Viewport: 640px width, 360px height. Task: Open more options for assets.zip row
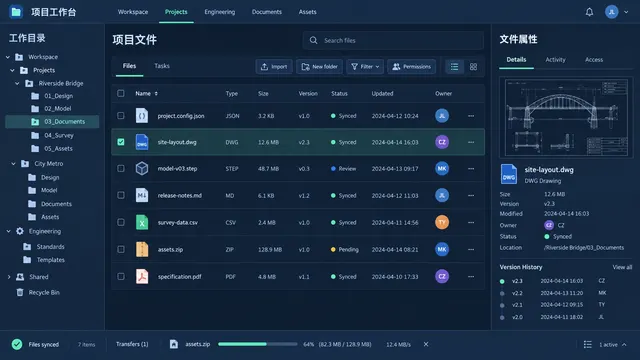pos(471,249)
